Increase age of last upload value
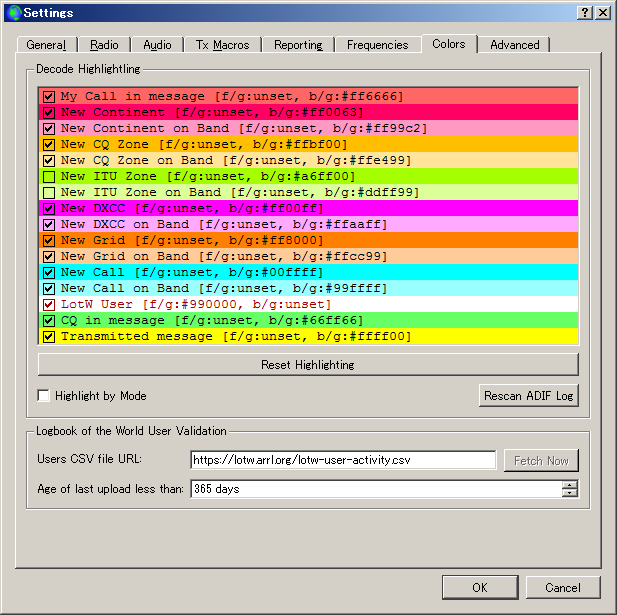This screenshot has width=617, height=615. coord(570,485)
